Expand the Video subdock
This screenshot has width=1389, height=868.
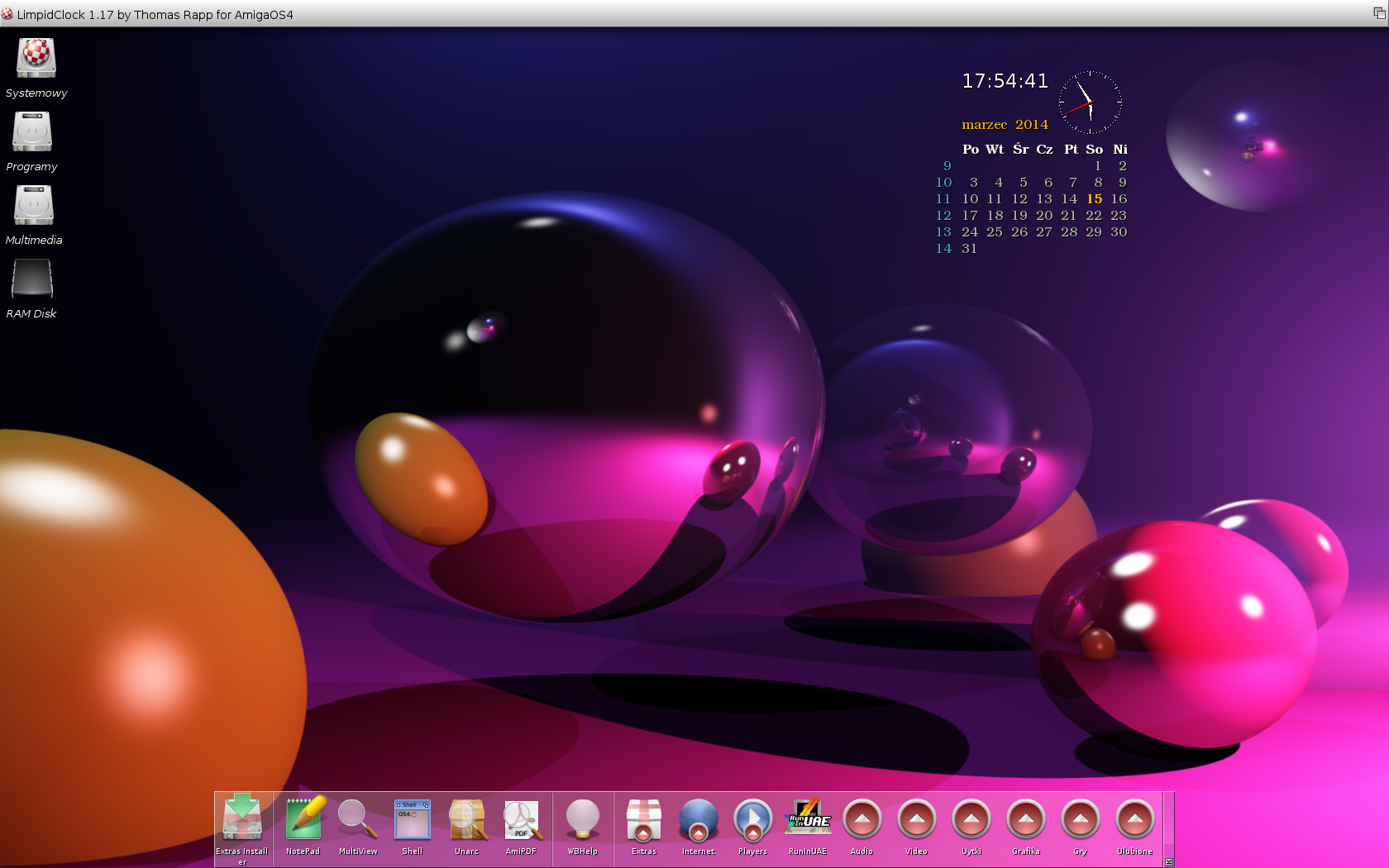tap(917, 819)
